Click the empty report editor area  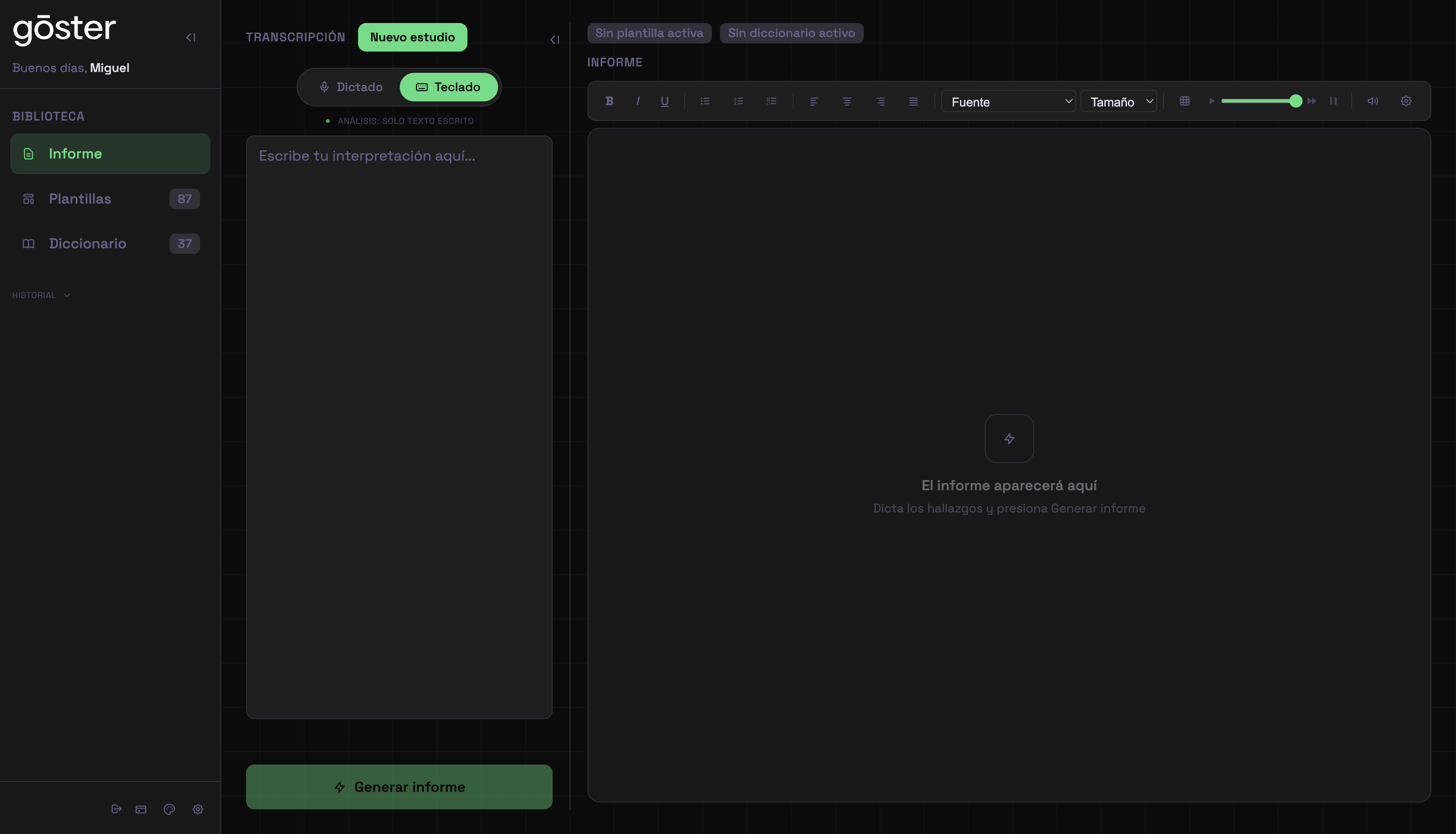(x=1009, y=465)
